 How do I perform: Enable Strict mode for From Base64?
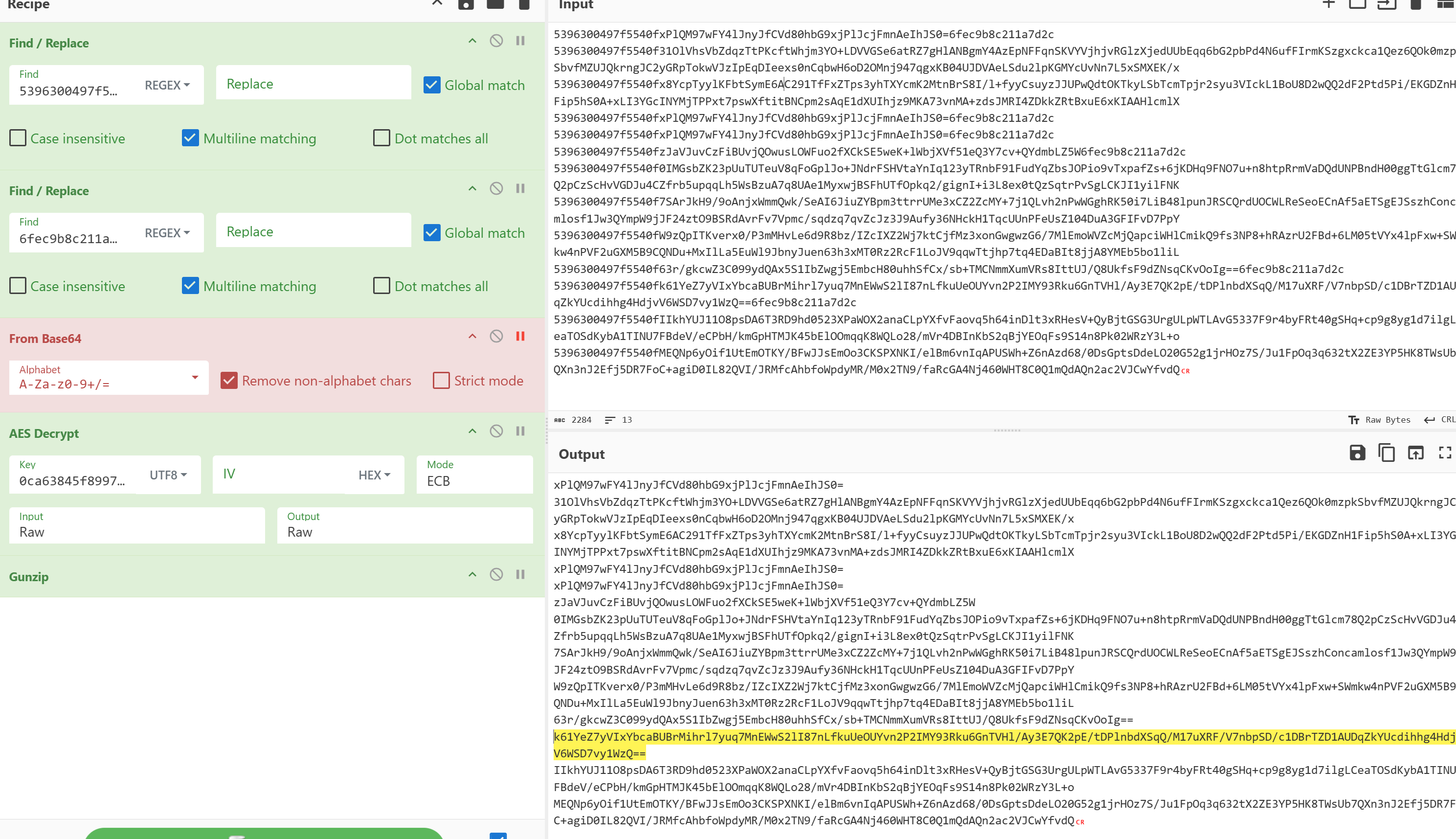pos(441,381)
